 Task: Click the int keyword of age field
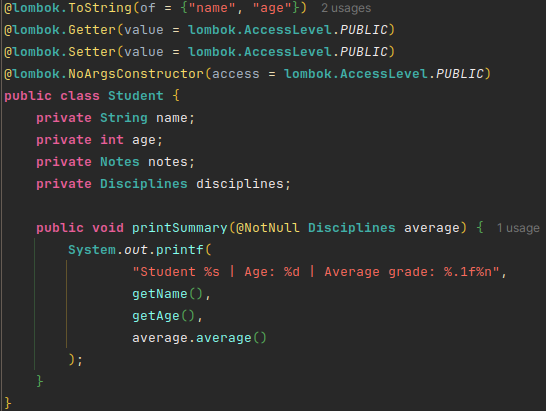(112, 140)
